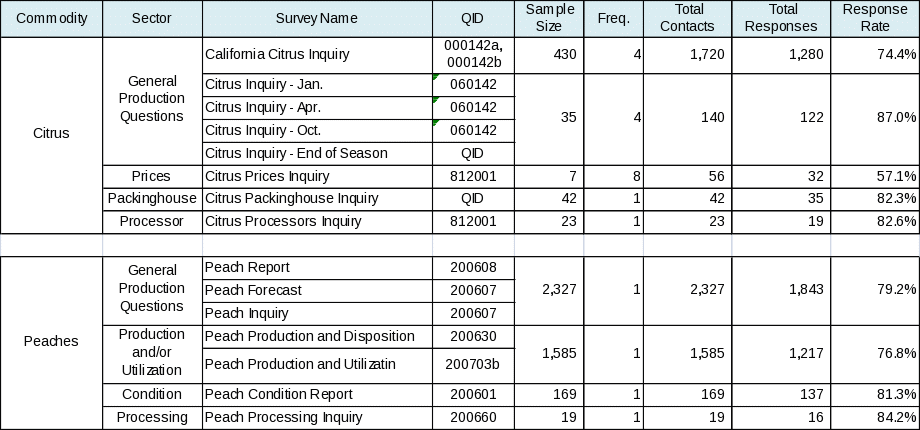The image size is (920, 430).
Task: Select the Total Responses column header
Action: pos(782,18)
